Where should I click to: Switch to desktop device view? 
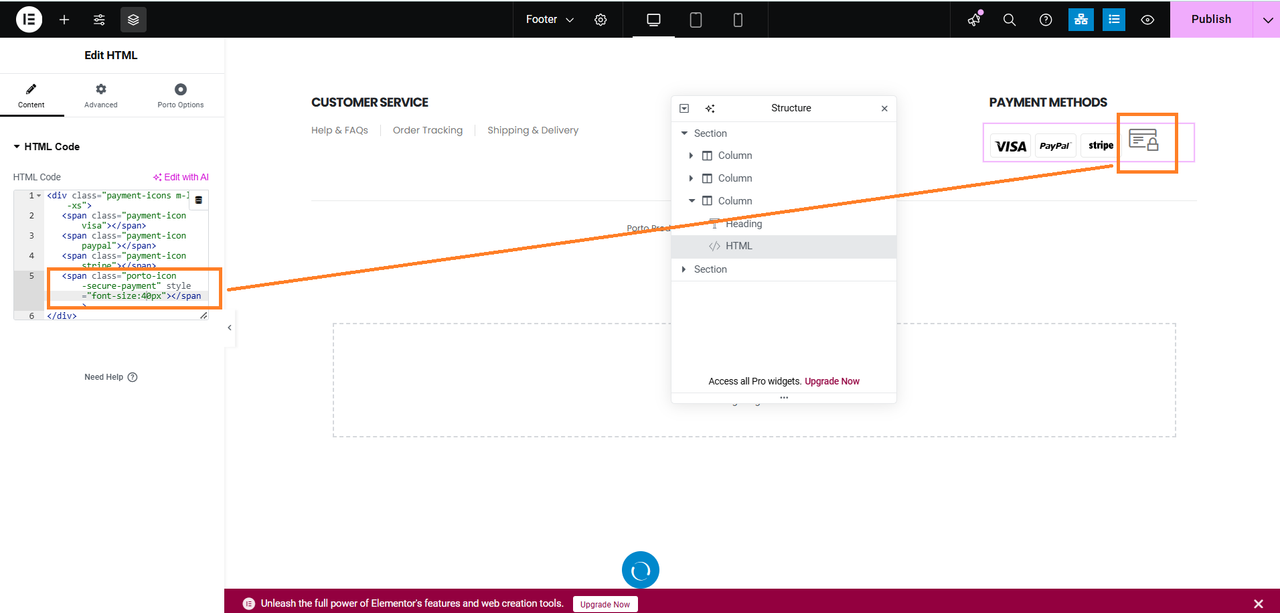click(x=654, y=19)
